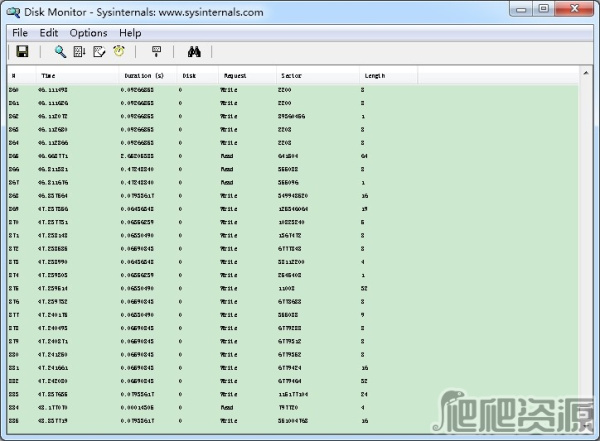Viewport: 600px width, 441px height.
Task: Clear the display using the eraser icon
Action: (99, 52)
